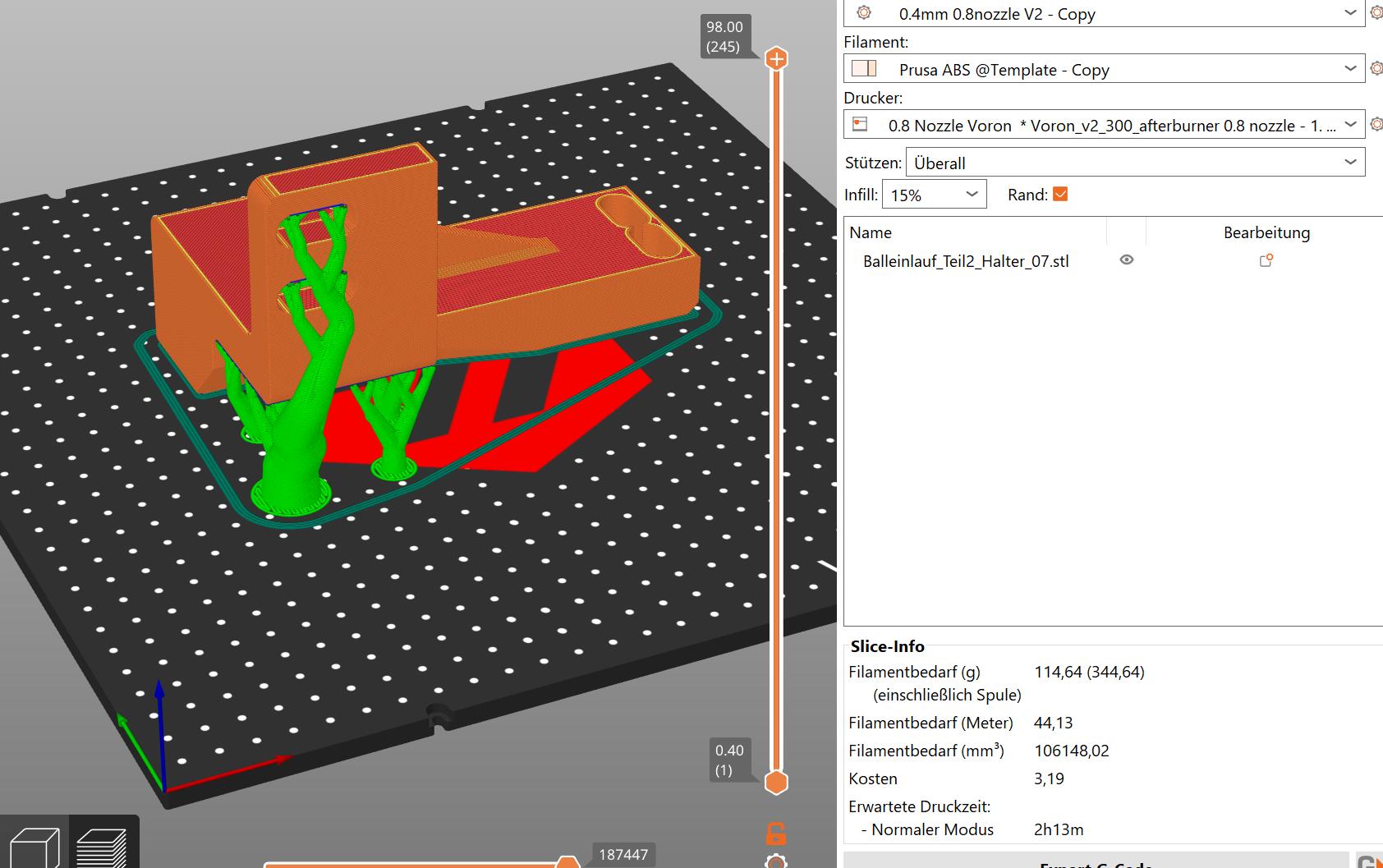1383x868 pixels.
Task: Click the filament length value 44,13
Action: point(1053,723)
